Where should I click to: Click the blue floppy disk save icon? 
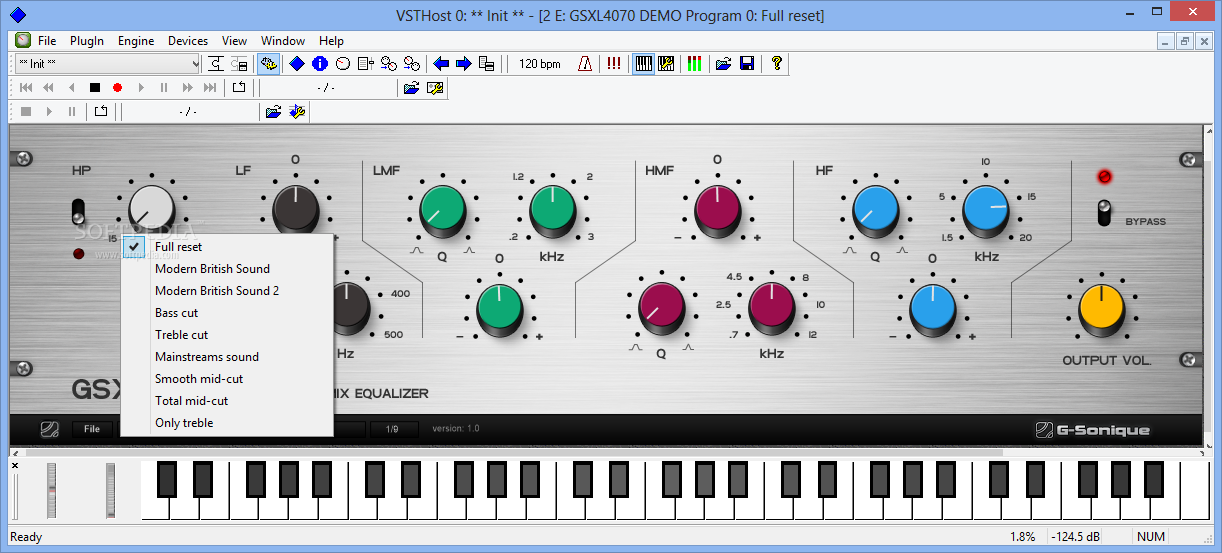click(x=747, y=63)
